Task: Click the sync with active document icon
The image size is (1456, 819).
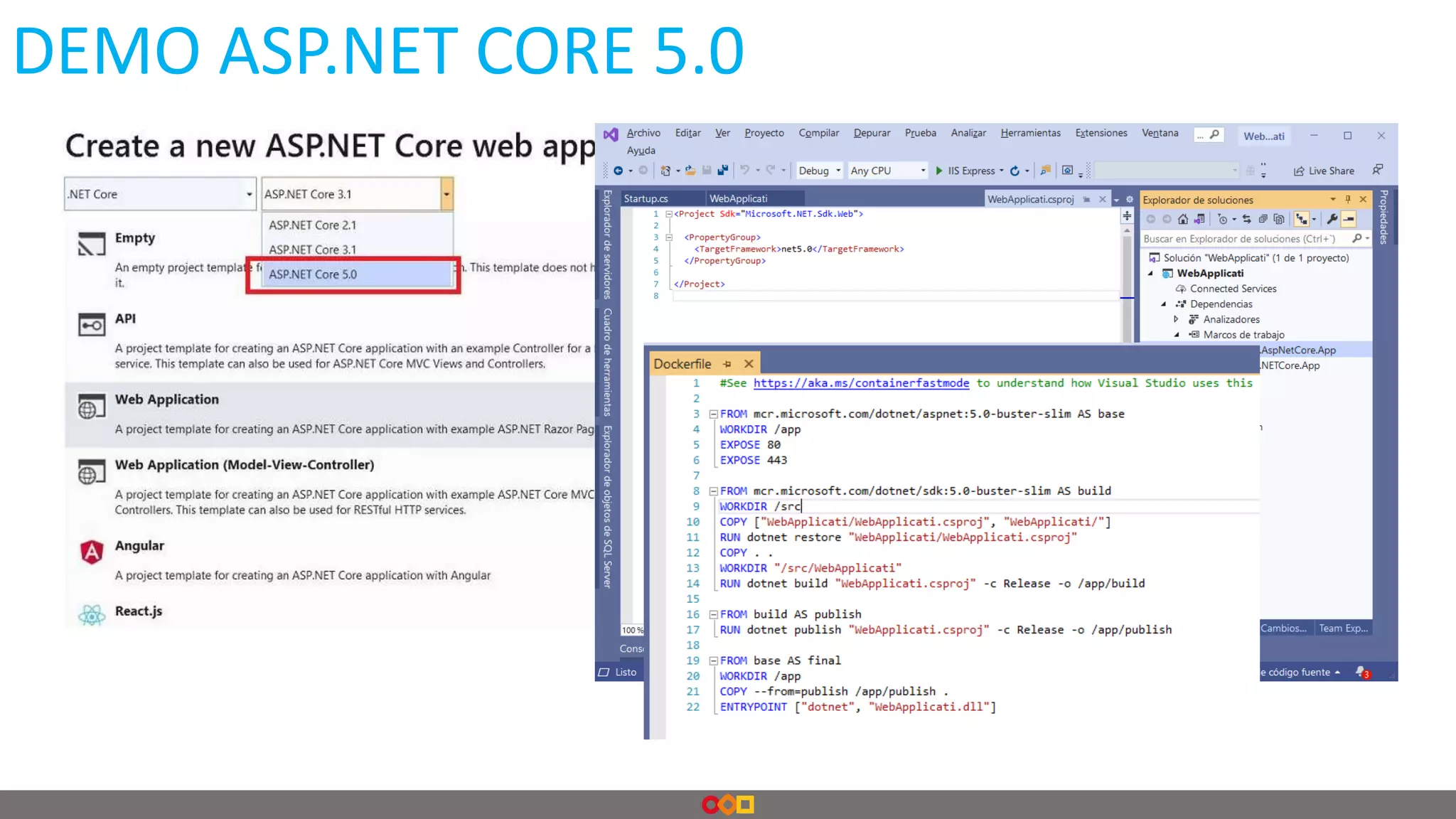Action: [1246, 219]
